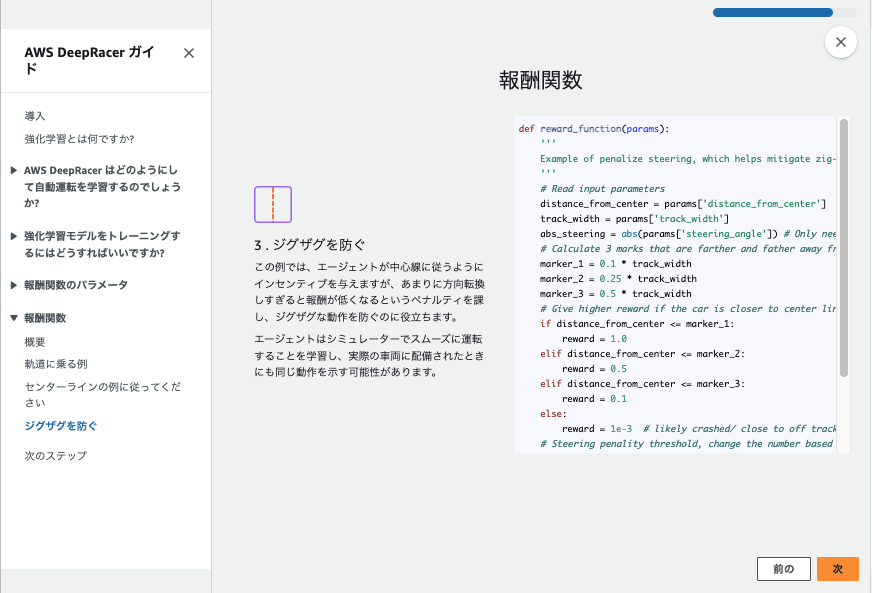Screen dimensions: 872x593
Task: Click the '3 . ジグザグを防ぐ' heading
Action: [x=310, y=245]
